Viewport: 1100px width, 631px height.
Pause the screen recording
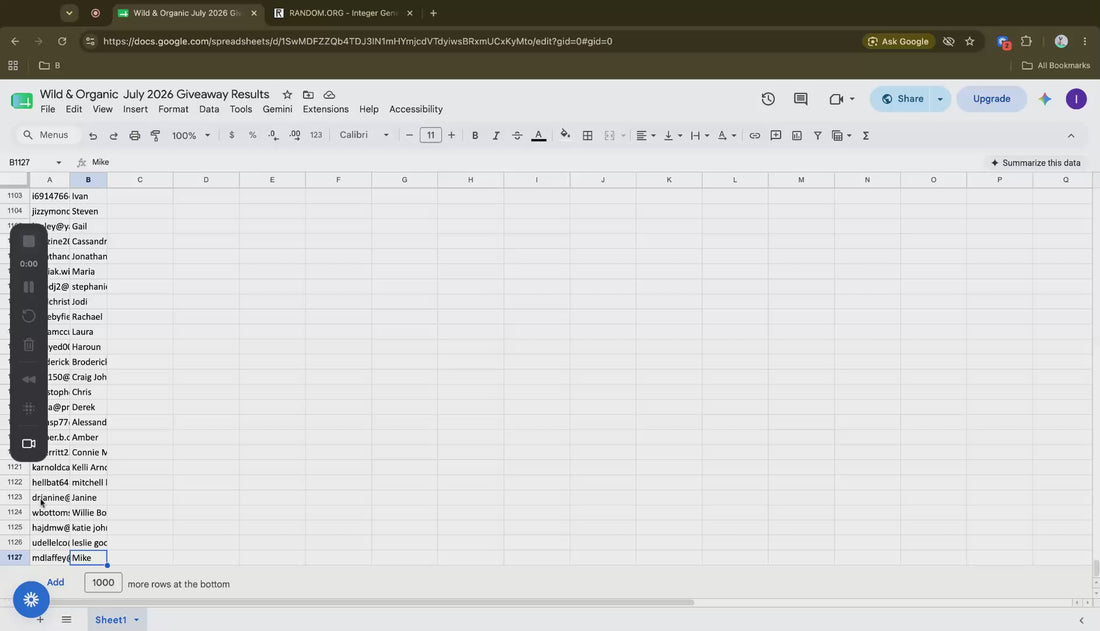(29, 287)
